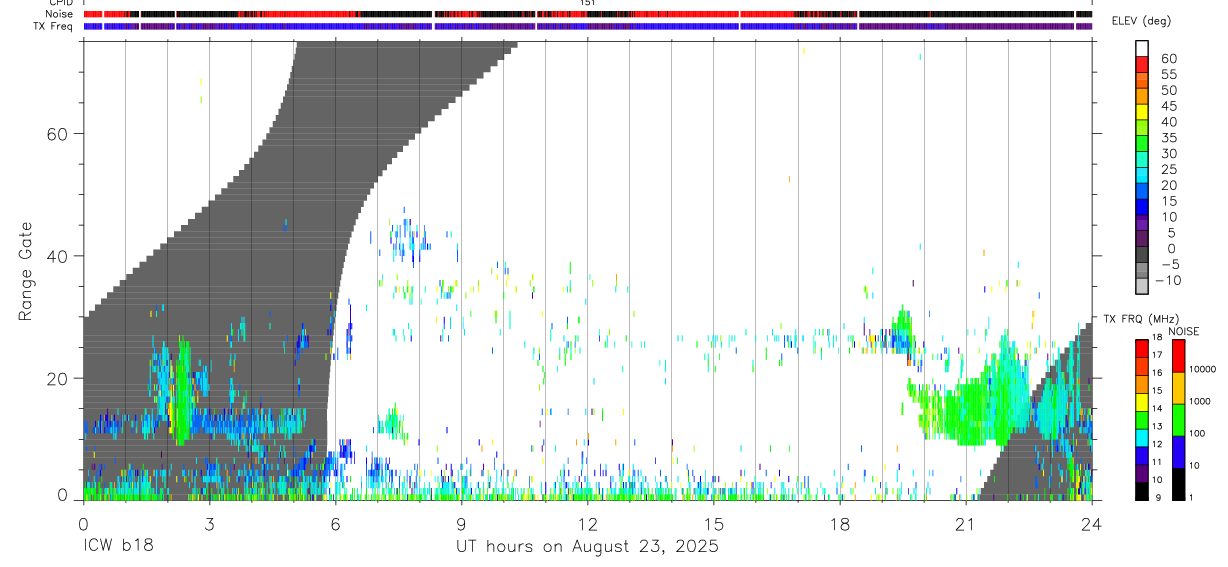The height and width of the screenshot is (567, 1228).
Task: Click the ELEV (deg) legend title
Action: pos(1141,21)
